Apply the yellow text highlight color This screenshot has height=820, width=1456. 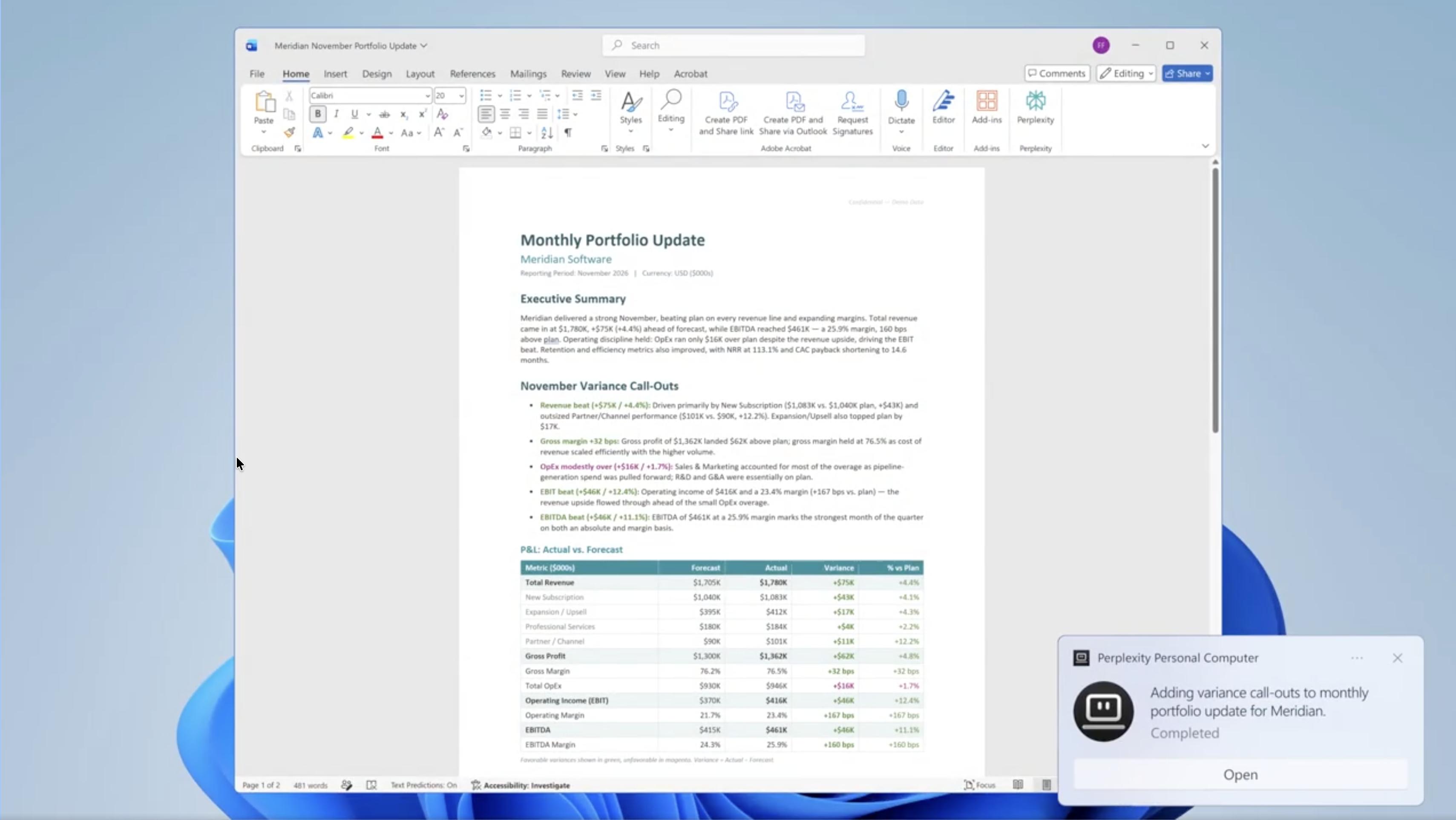pos(348,133)
